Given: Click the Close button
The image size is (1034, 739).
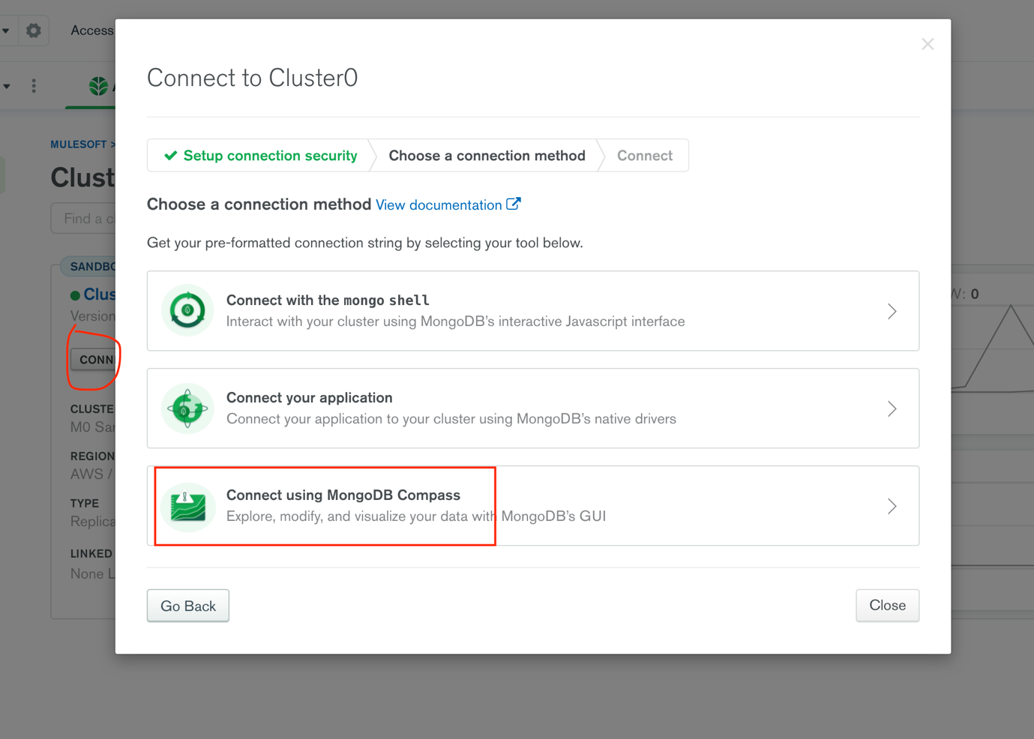Looking at the screenshot, I should tap(887, 605).
